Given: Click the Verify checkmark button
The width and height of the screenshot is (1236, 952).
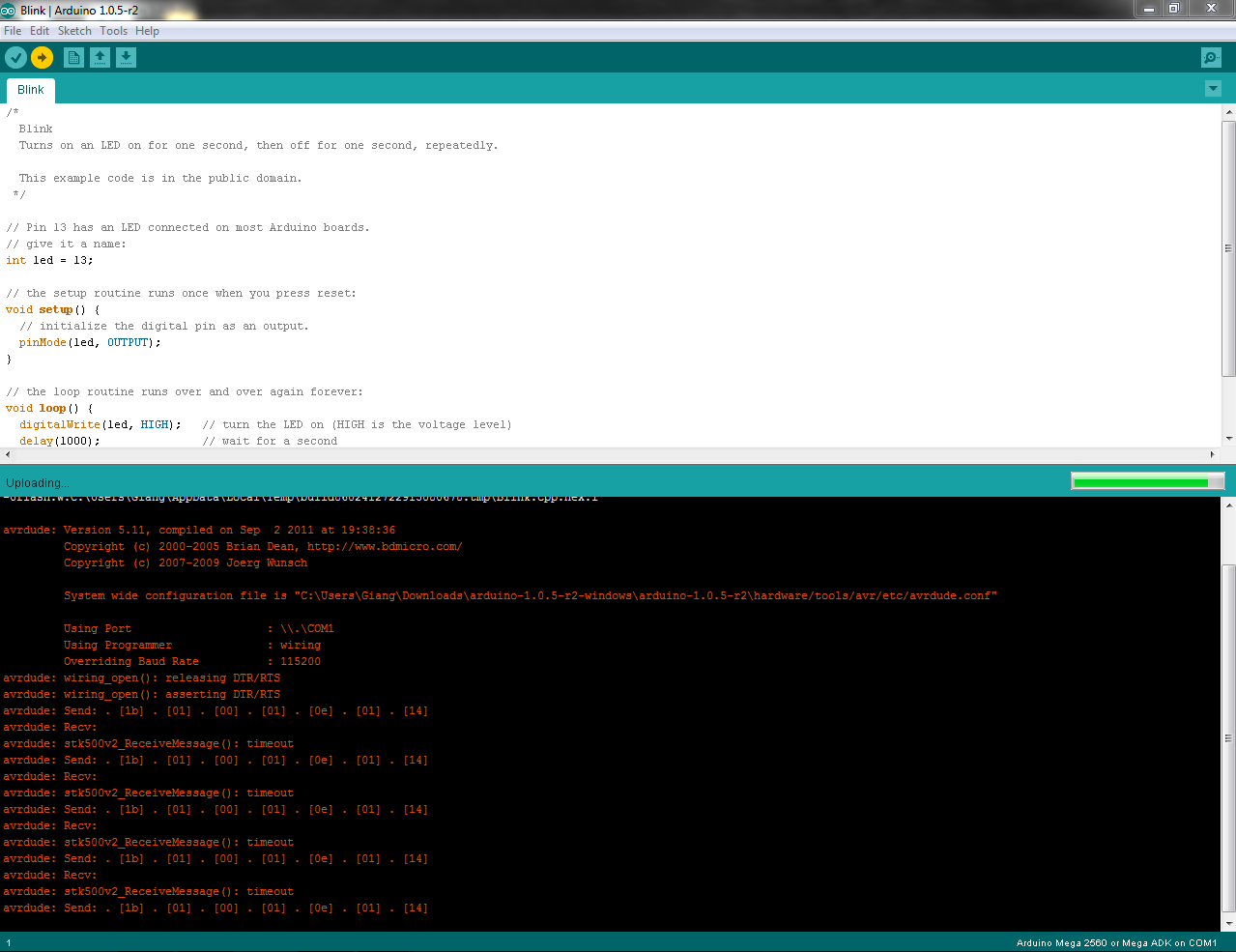Looking at the screenshot, I should pos(15,58).
